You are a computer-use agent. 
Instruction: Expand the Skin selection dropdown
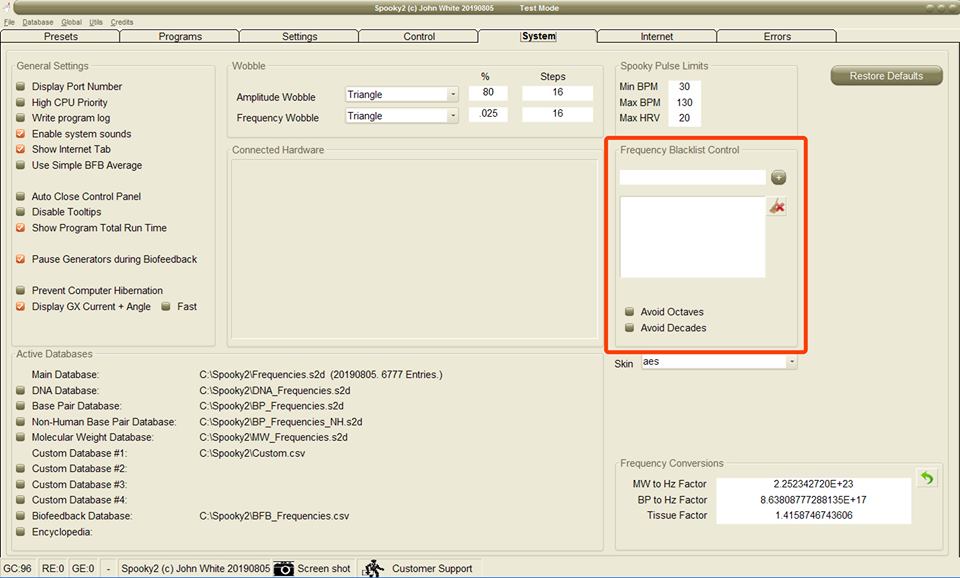[x=792, y=362]
